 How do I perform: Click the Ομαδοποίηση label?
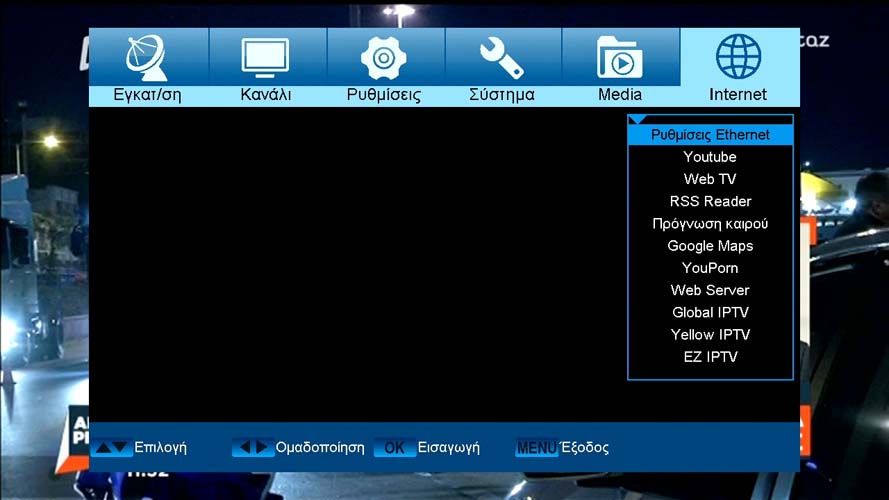coord(320,448)
